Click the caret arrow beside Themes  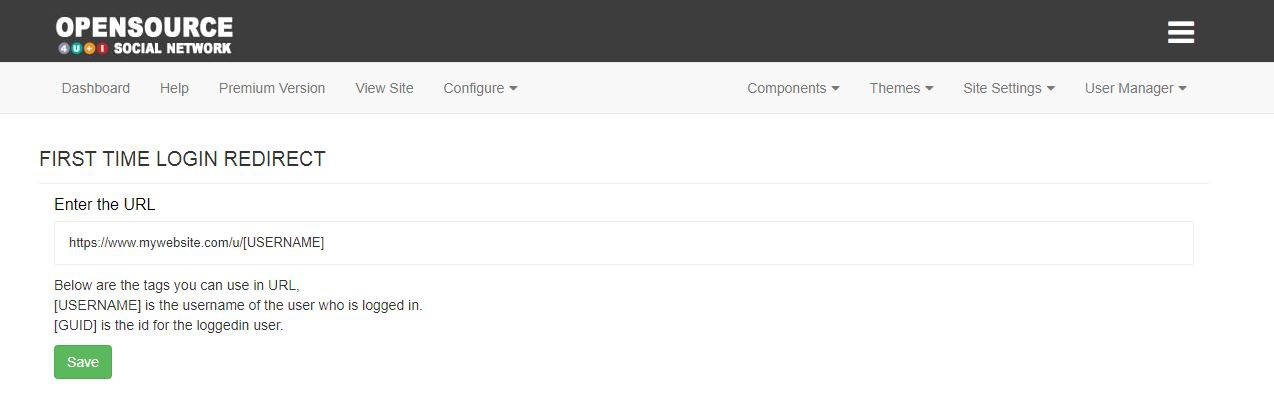tap(929, 88)
